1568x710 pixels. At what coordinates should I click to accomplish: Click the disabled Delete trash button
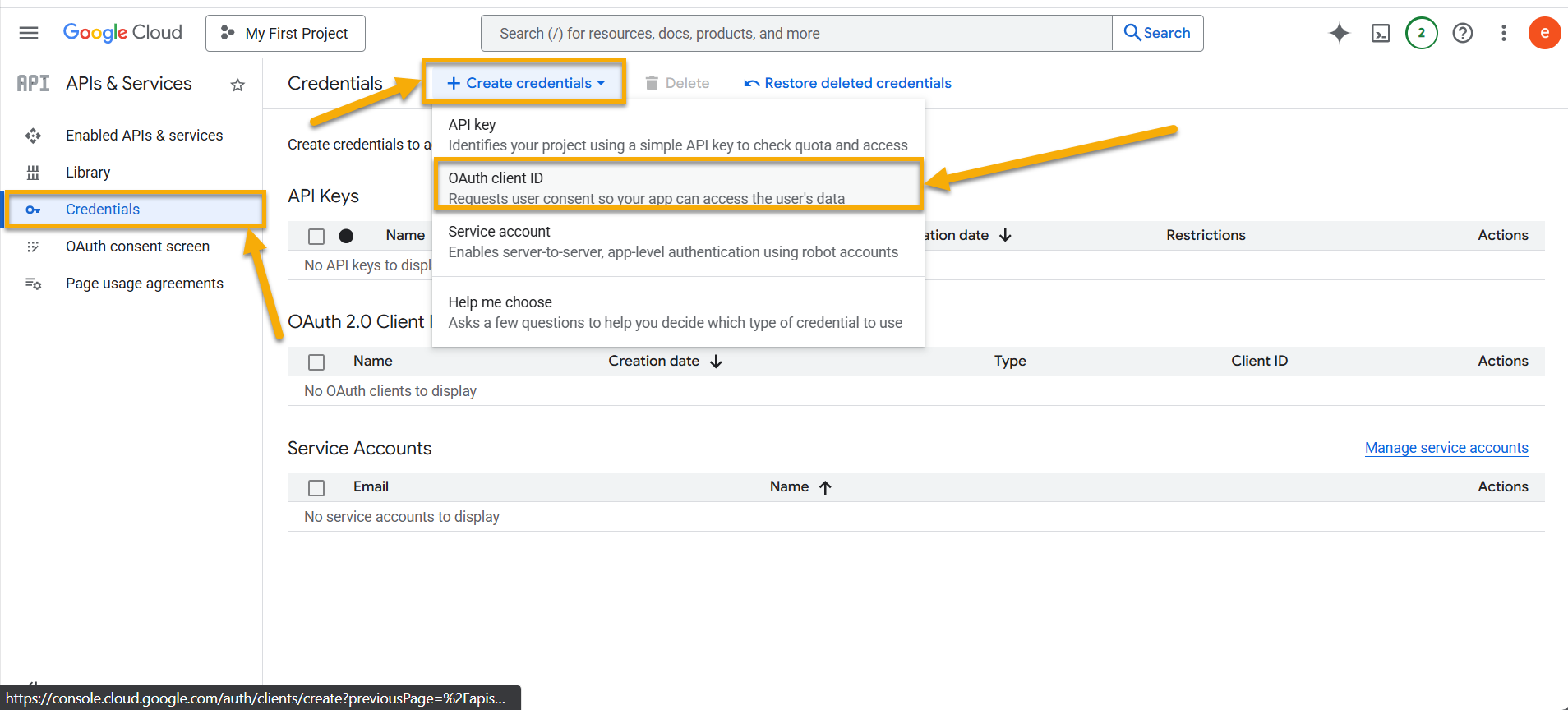(677, 83)
